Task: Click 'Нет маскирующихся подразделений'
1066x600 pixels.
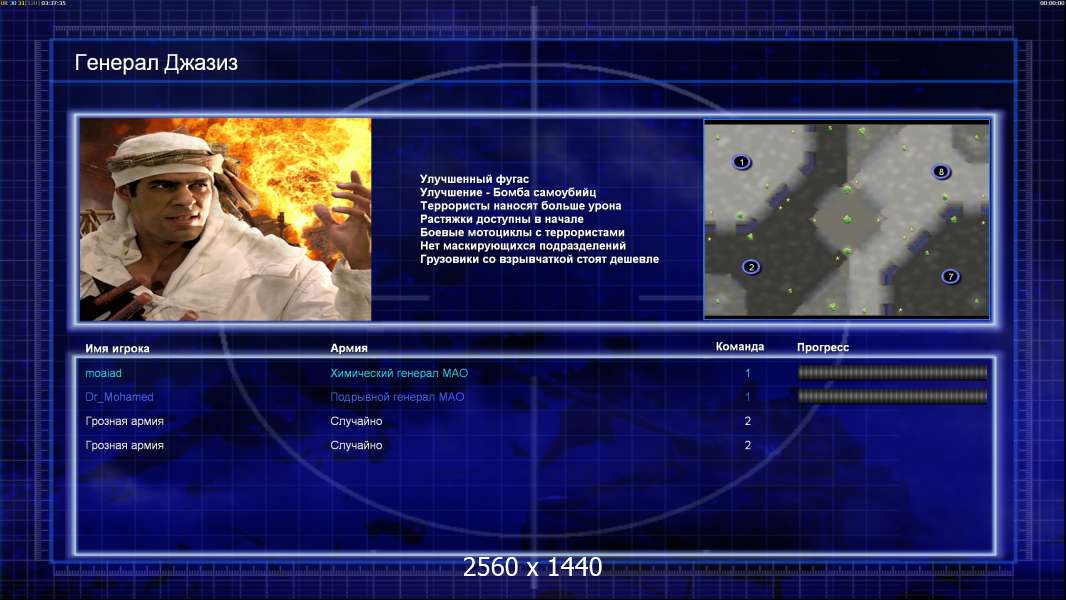Action: click(x=523, y=245)
